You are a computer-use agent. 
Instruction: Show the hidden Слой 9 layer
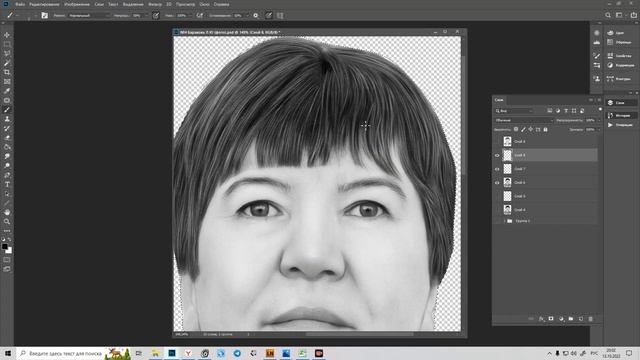pyautogui.click(x=497, y=142)
